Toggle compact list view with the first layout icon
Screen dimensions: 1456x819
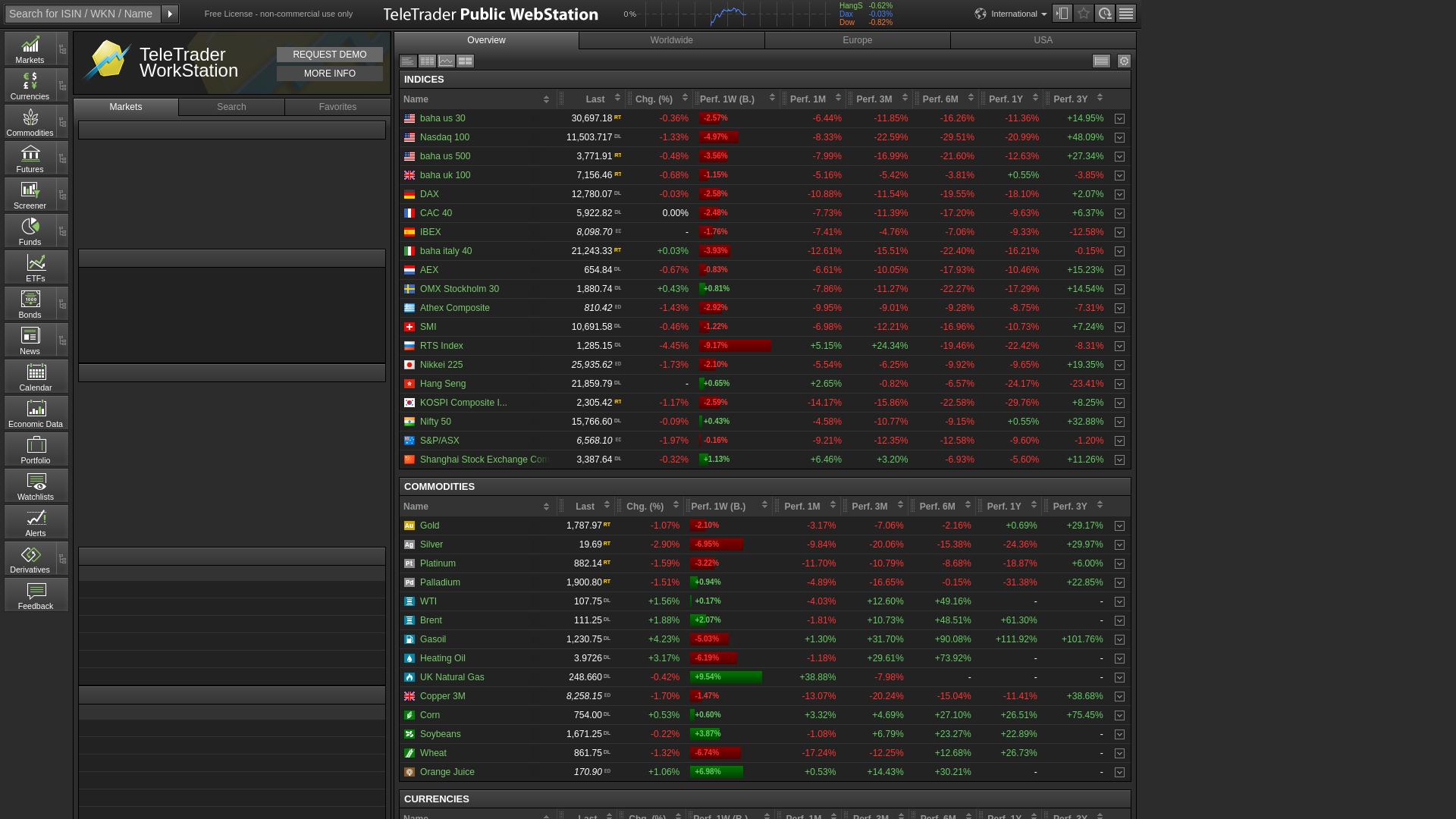pos(408,61)
